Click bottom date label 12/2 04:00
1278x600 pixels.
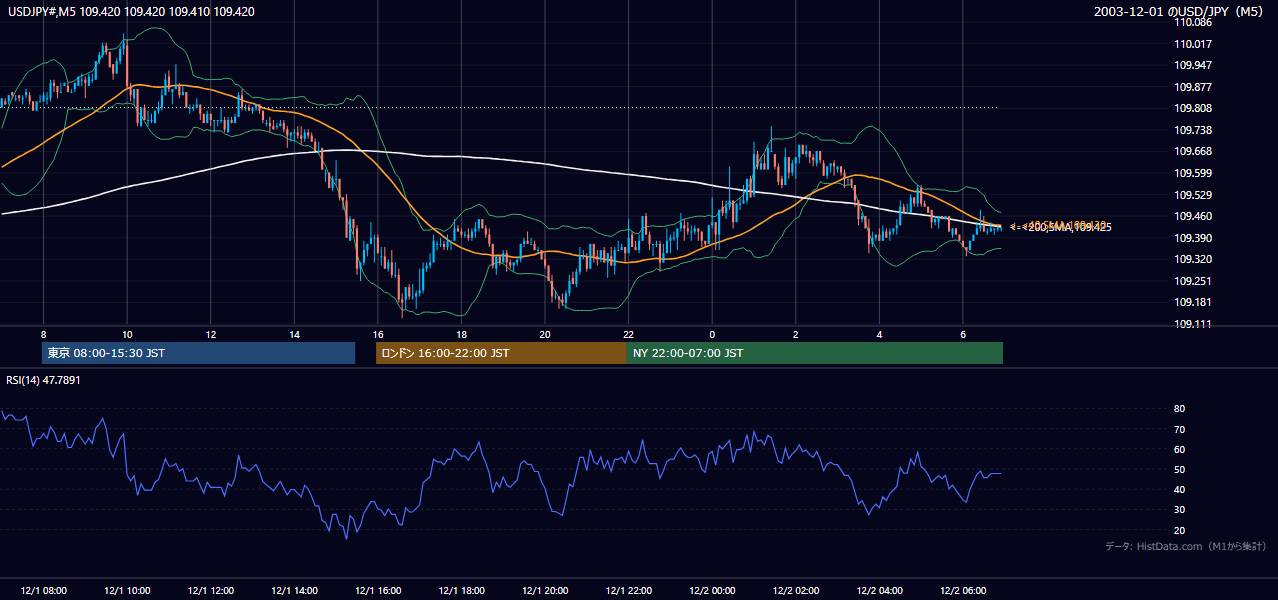879,591
